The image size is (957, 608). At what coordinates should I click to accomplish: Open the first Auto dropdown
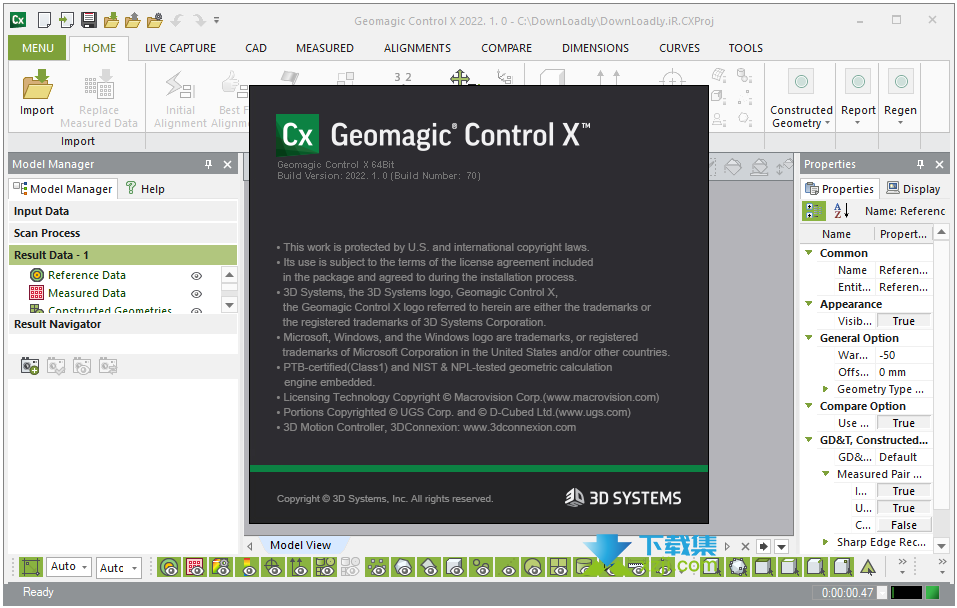pyautogui.click(x=69, y=566)
